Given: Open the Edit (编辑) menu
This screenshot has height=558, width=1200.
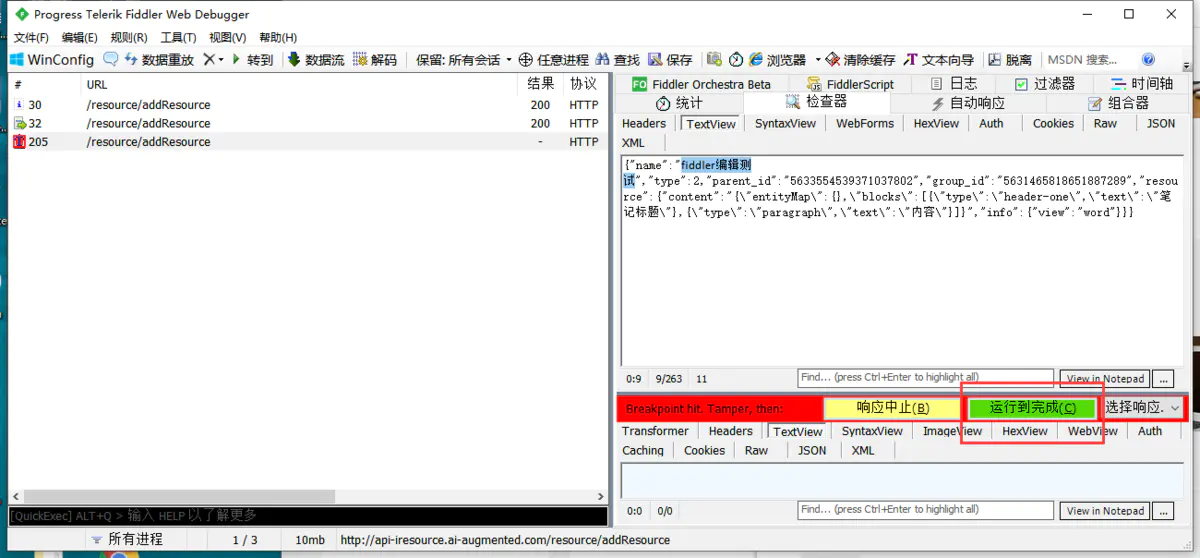Looking at the screenshot, I should coord(79,38).
